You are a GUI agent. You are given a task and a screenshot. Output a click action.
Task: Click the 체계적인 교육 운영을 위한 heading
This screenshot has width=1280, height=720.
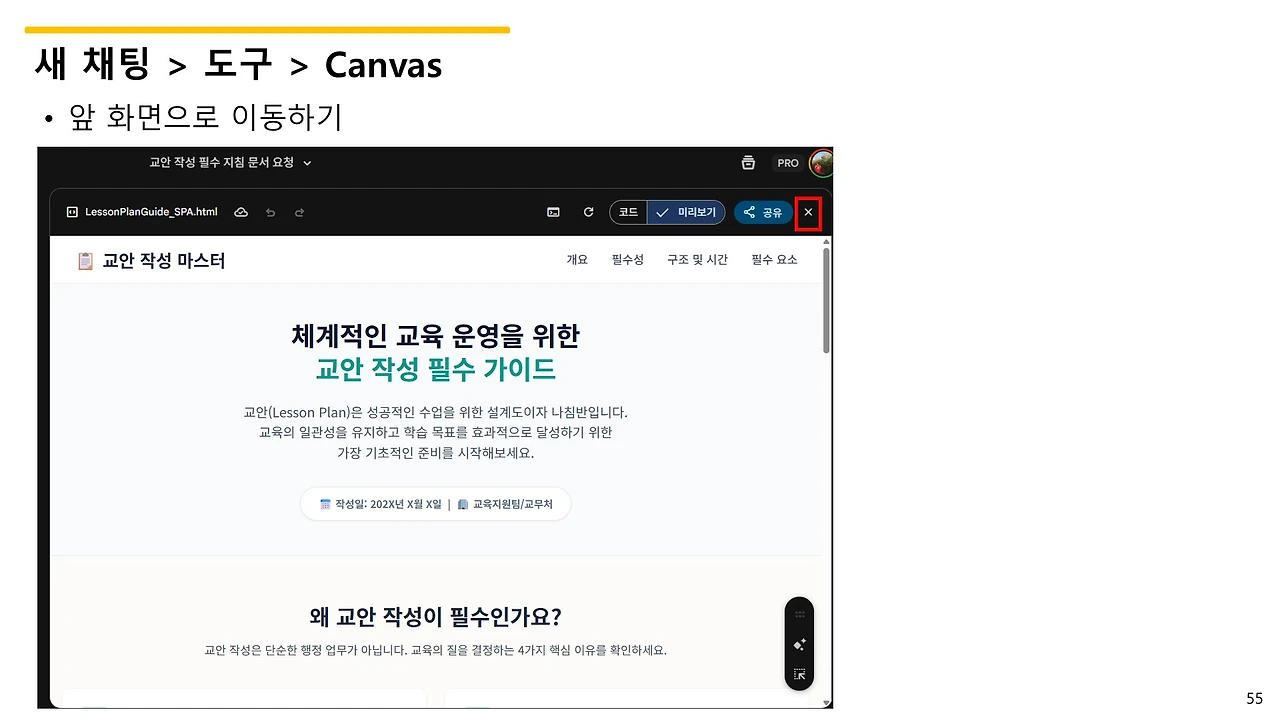coord(436,335)
